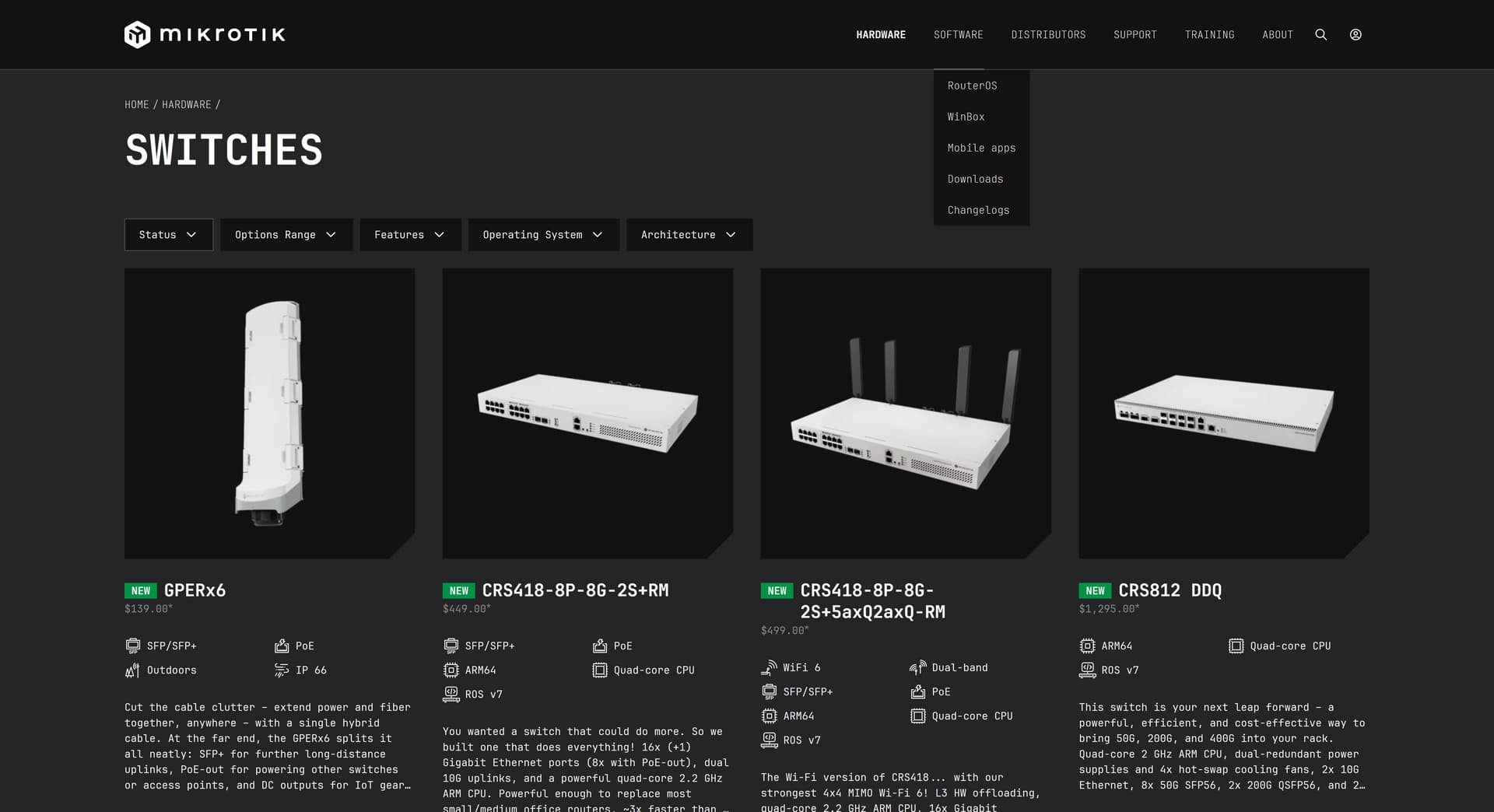1494x812 pixels.
Task: Click the WiFi 6 feature icon
Action: [770, 667]
